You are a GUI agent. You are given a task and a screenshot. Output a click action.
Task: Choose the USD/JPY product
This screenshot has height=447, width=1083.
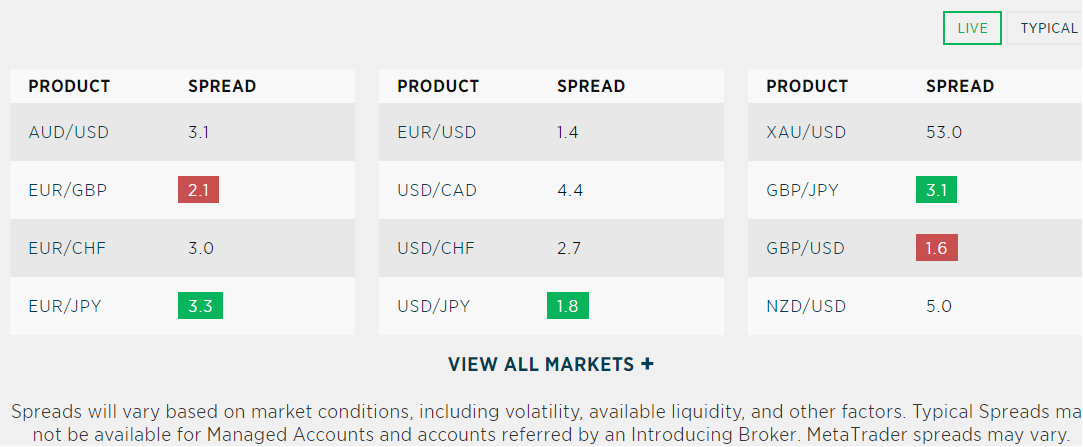pos(434,306)
